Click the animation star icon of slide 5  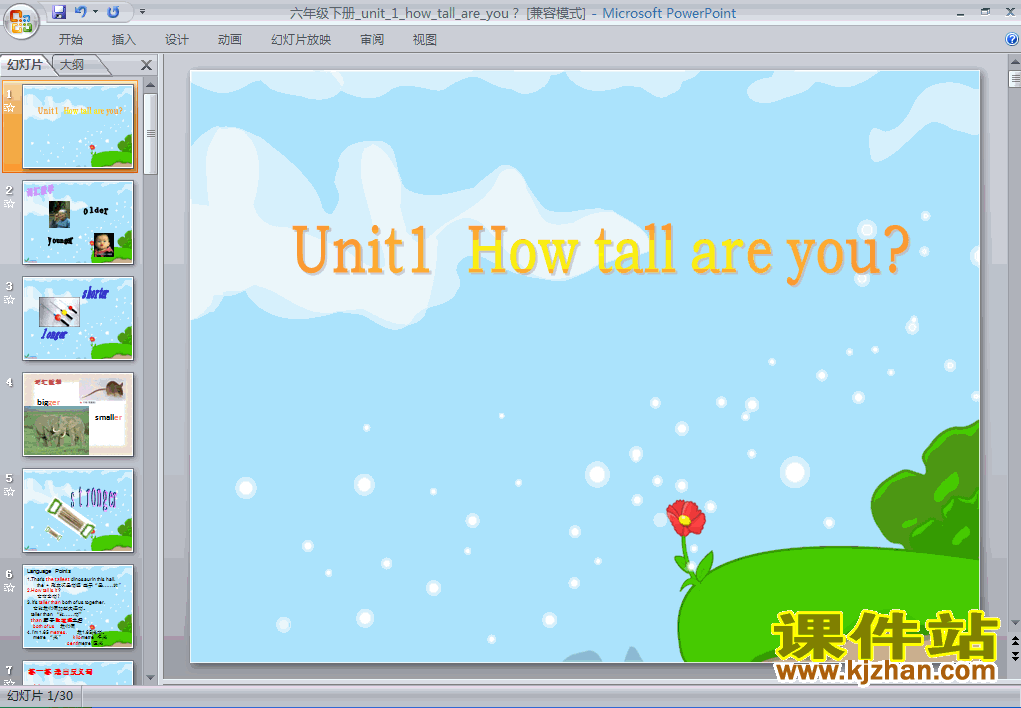click(9, 492)
